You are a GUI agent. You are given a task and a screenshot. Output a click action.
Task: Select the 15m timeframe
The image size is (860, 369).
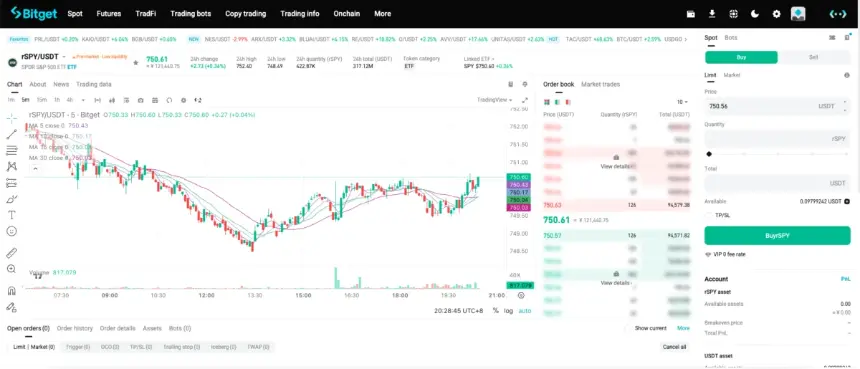click(x=42, y=100)
